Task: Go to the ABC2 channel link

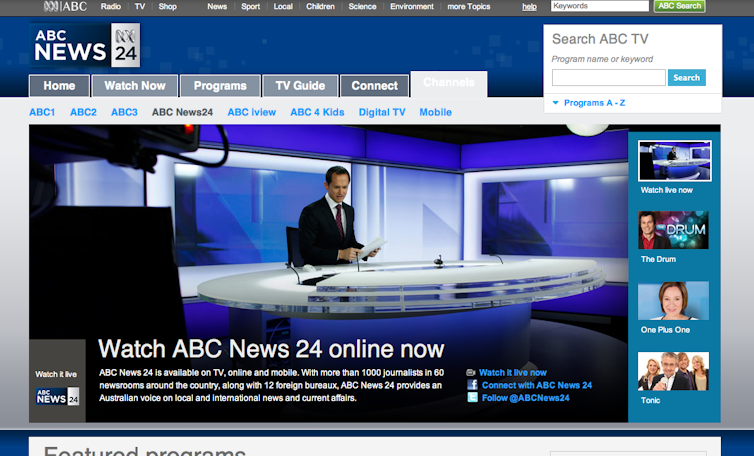Action: [x=83, y=112]
